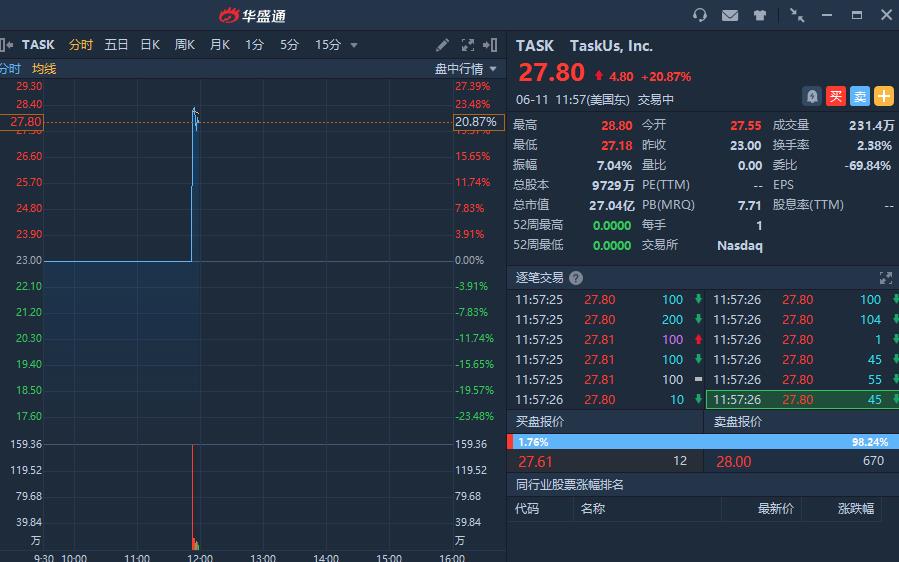Click ask price 28.00
This screenshot has width=899, height=562.
coord(733,462)
